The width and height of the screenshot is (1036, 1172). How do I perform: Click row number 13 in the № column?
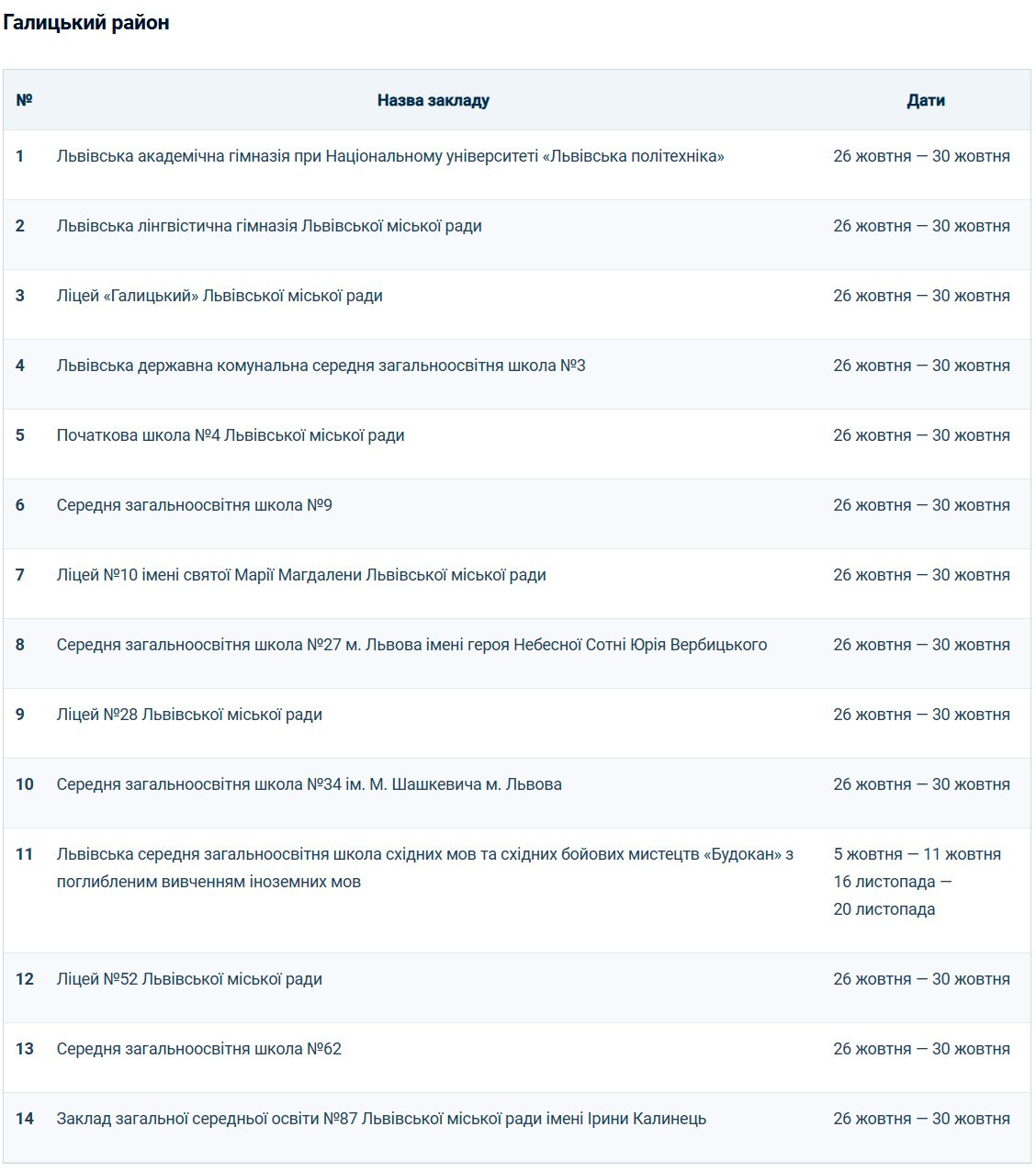pyautogui.click(x=25, y=1049)
